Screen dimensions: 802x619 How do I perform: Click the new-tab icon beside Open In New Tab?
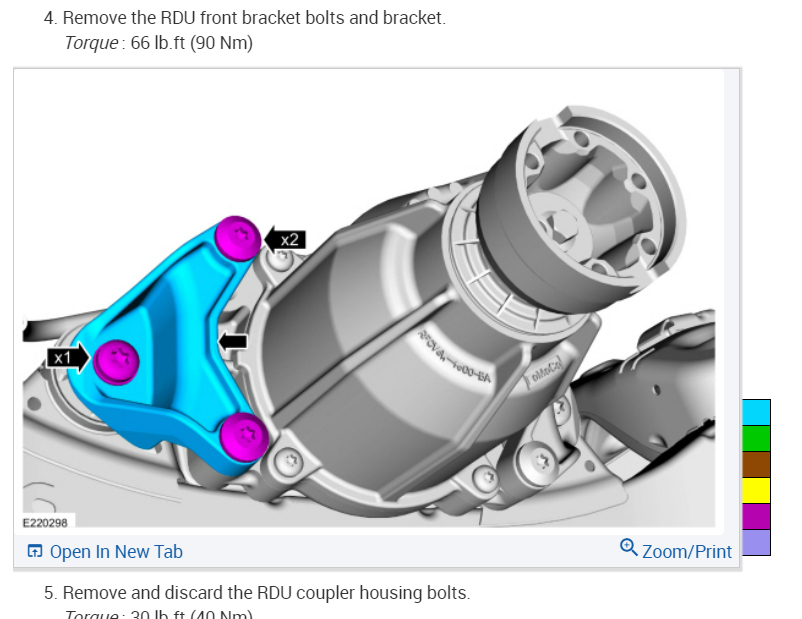point(34,551)
